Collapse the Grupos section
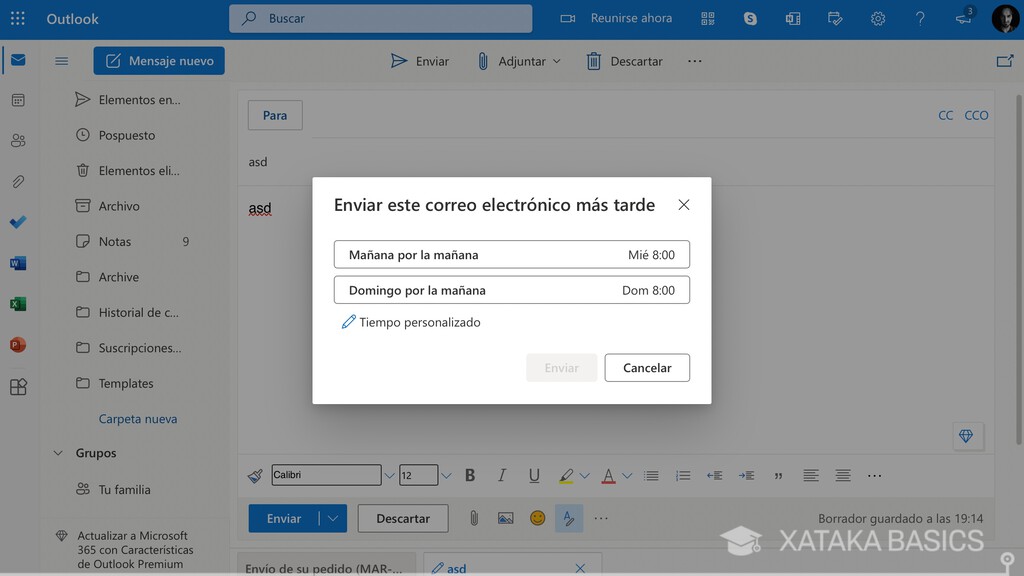Screen dimensions: 1024x576 (58, 453)
